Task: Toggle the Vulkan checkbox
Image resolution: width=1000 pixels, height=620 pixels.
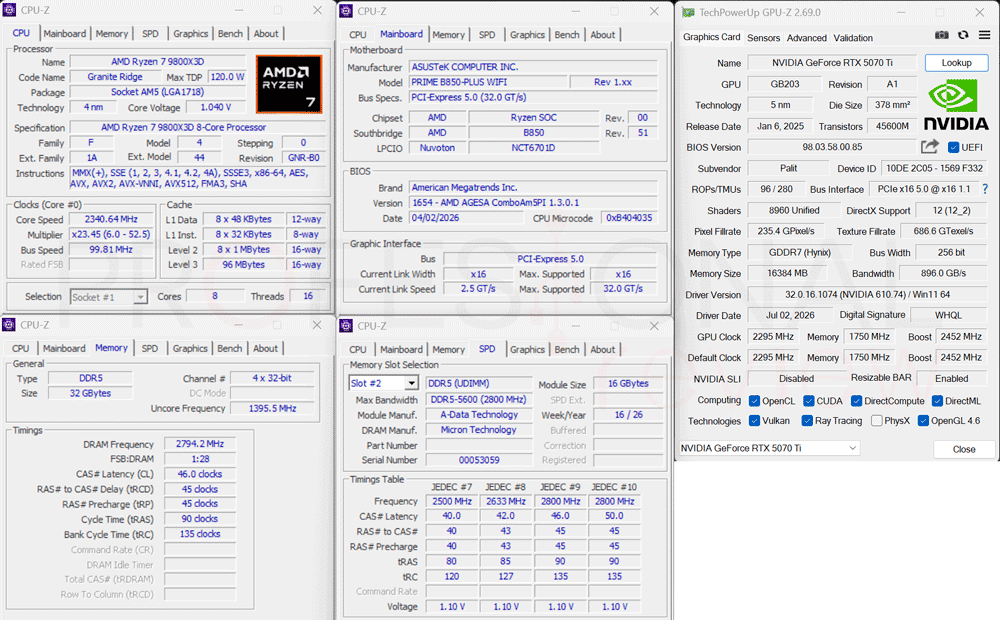Action: (754, 420)
